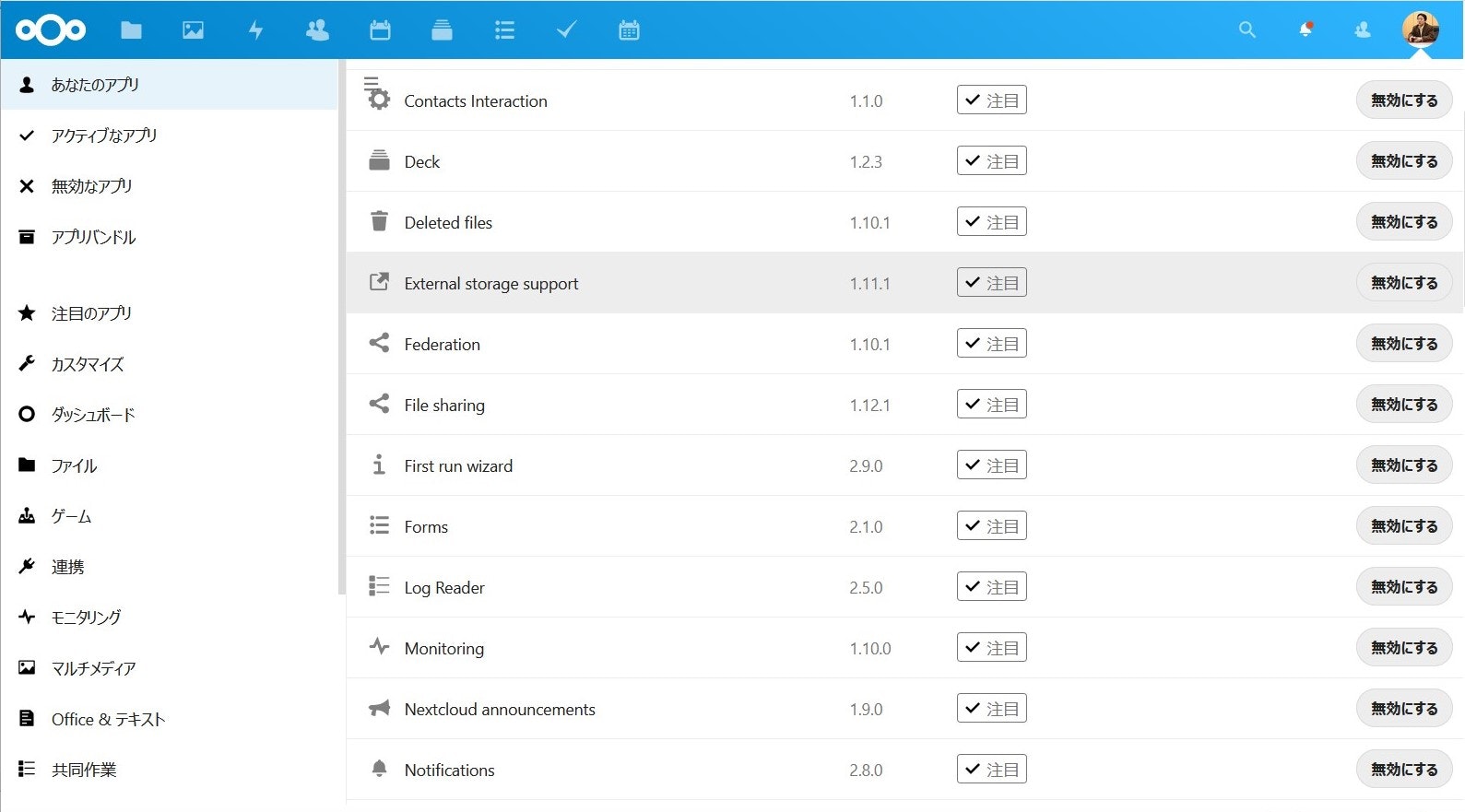
Task: Click the Federation share icon
Action: pos(379,343)
